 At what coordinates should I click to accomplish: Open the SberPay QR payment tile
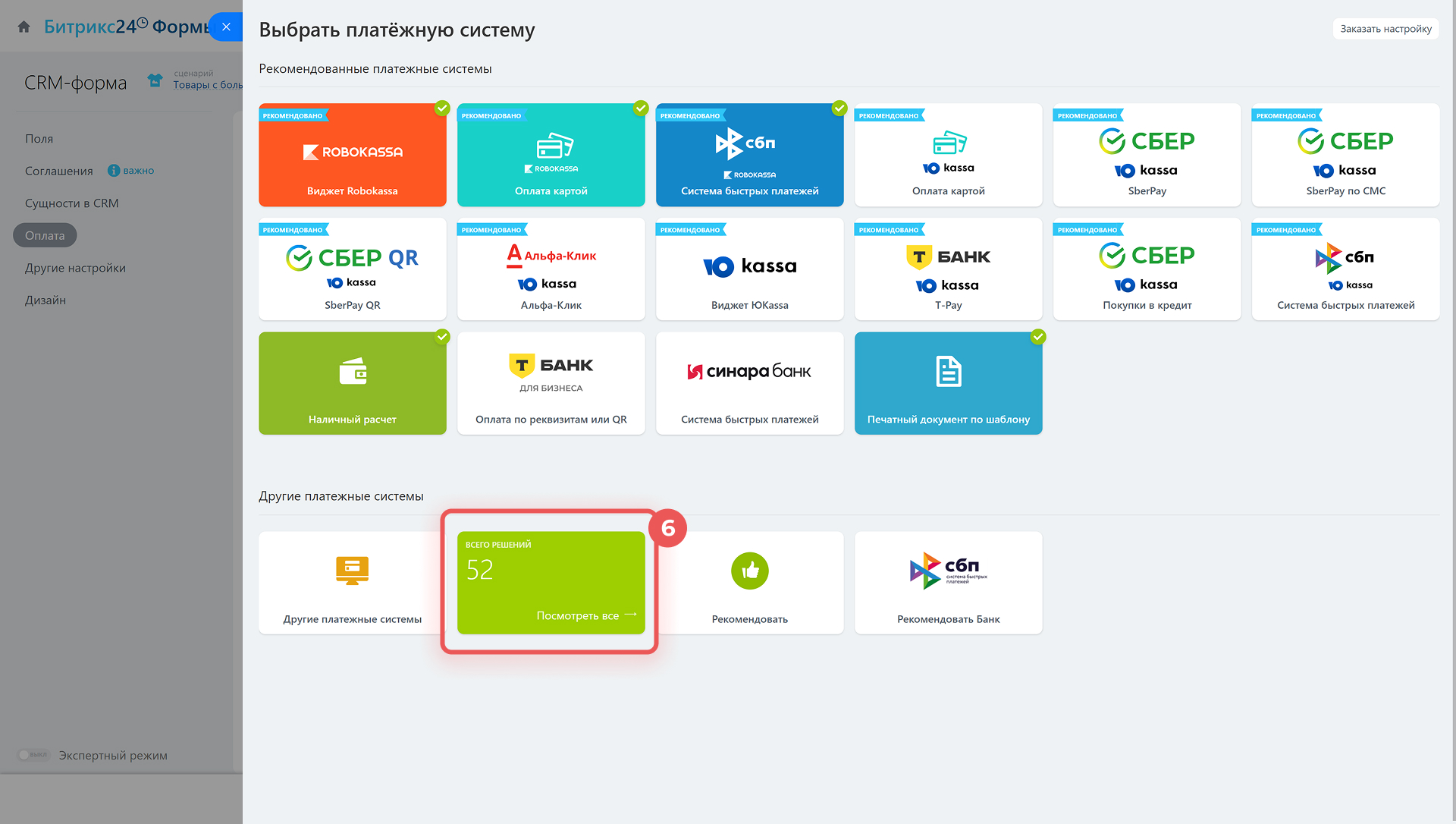352,269
